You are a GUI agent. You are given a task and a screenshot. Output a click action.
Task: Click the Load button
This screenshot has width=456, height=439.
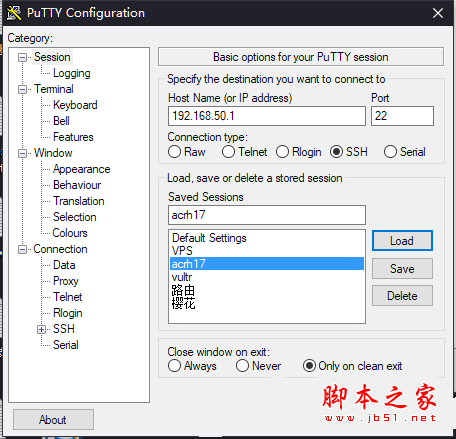[x=402, y=241]
